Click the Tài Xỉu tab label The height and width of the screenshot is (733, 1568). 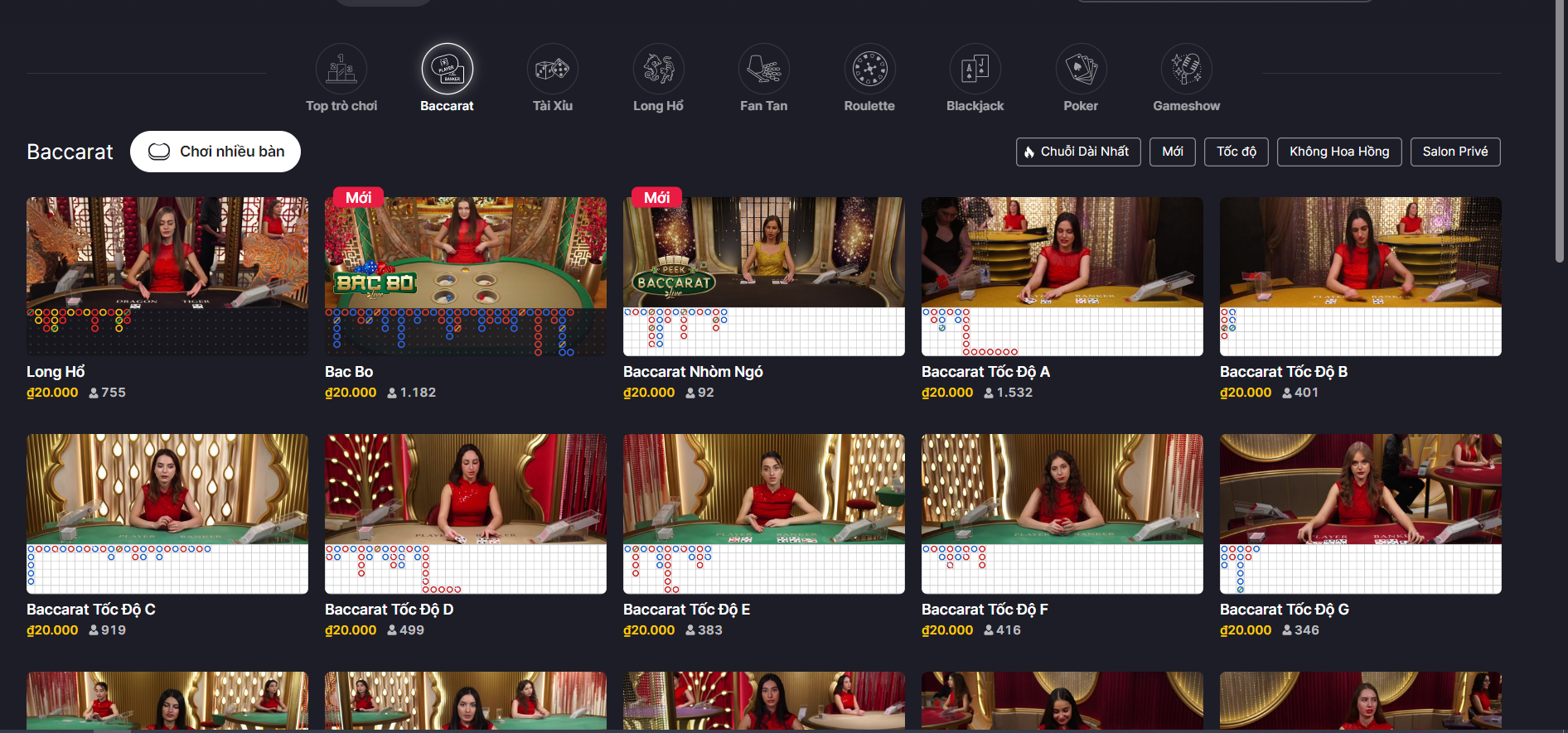click(x=553, y=106)
